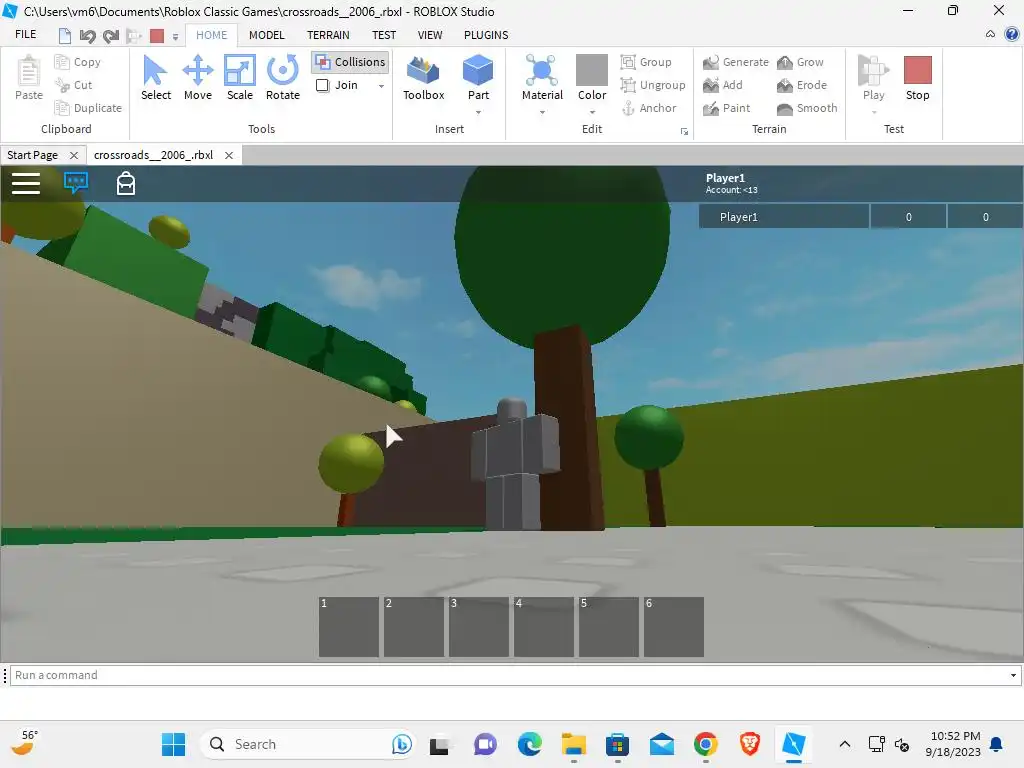Select the Select tool arrow
This screenshot has height=768, width=1024.
pyautogui.click(x=155, y=78)
